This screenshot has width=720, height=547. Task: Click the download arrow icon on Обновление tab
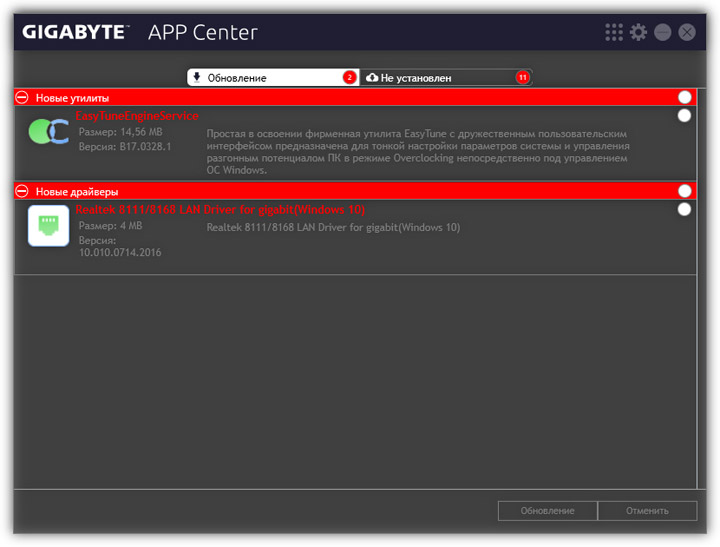coord(197,77)
